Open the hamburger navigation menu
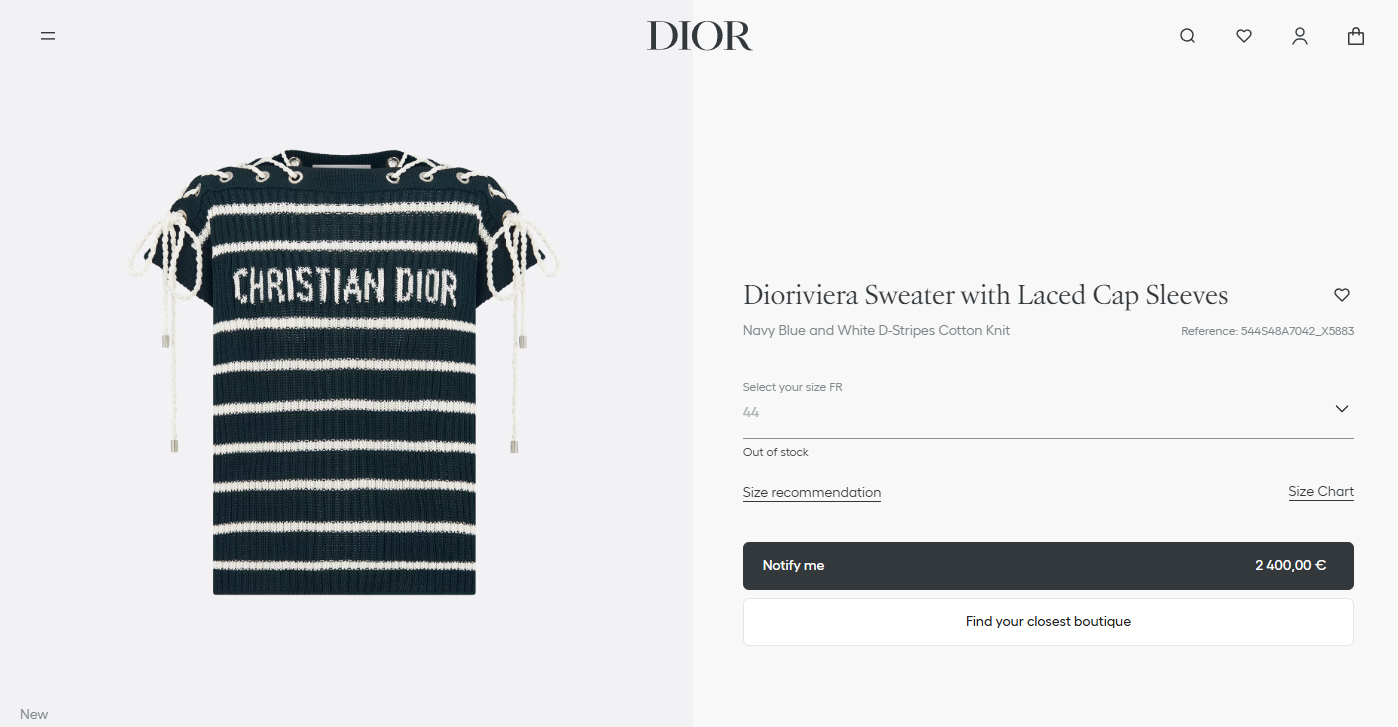Image resolution: width=1398 pixels, height=727 pixels. 48,36
